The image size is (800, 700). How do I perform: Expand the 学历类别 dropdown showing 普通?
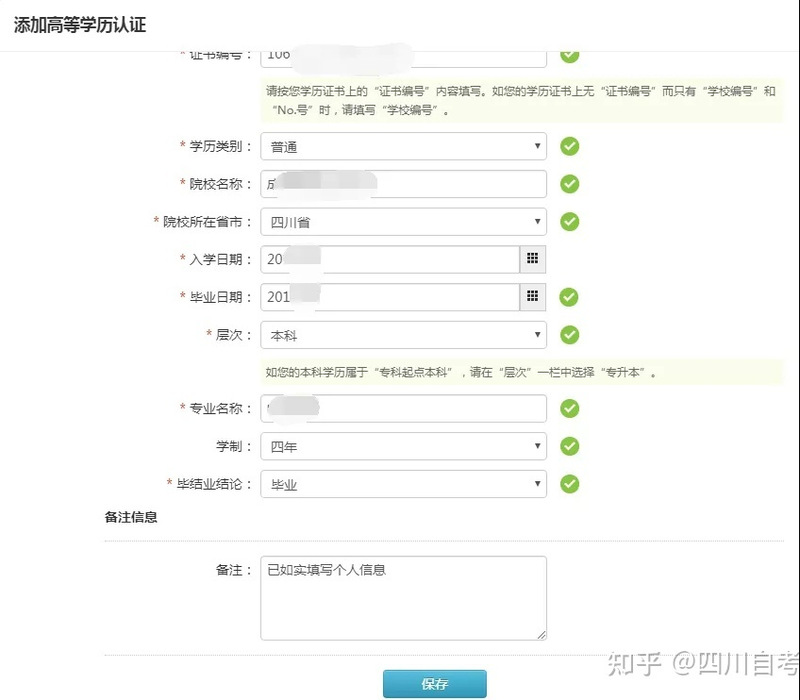coord(403,146)
